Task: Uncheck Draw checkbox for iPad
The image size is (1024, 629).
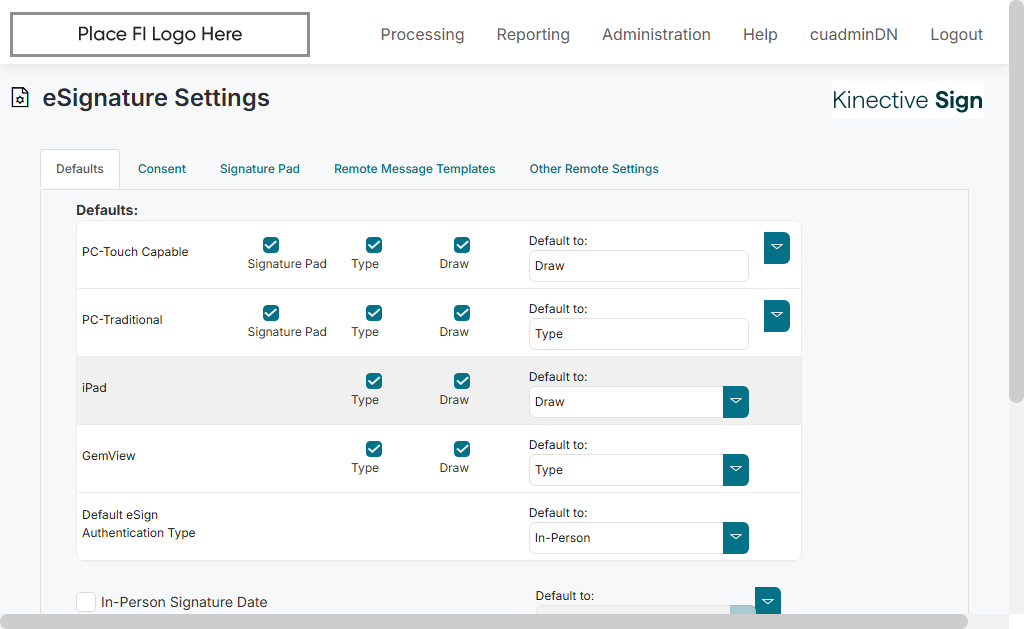Action: click(462, 381)
